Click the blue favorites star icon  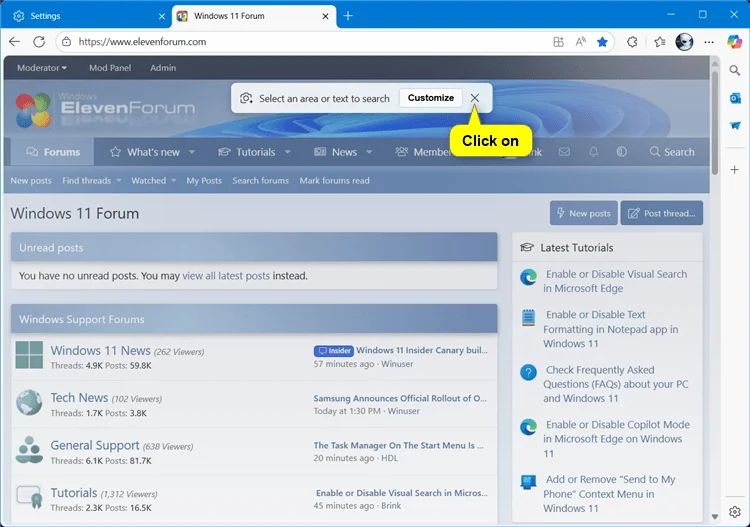coord(602,42)
